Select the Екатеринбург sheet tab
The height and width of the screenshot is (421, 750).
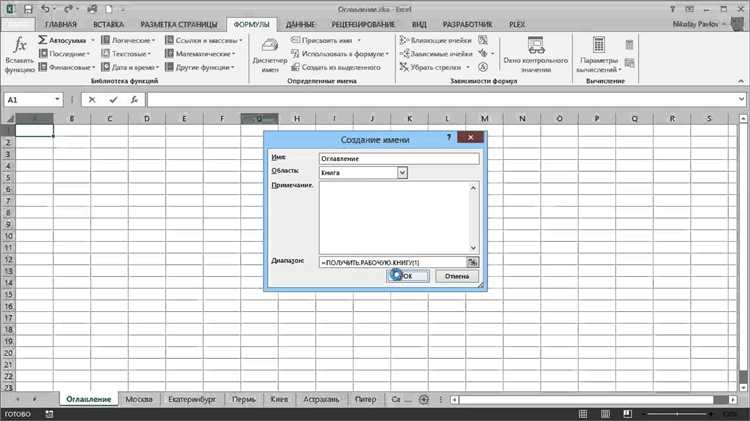(192, 399)
